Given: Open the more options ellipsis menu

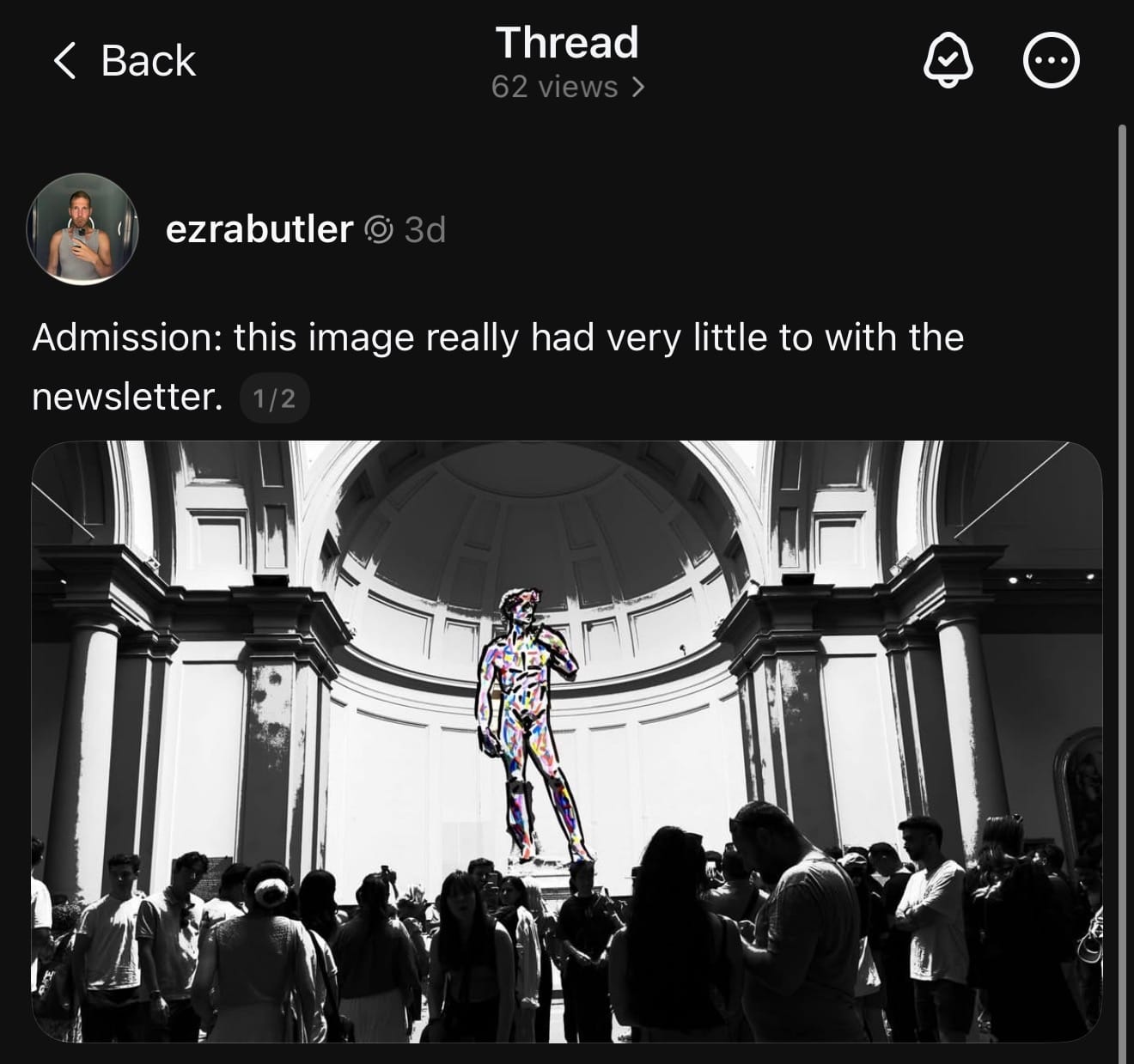Looking at the screenshot, I should pyautogui.click(x=1052, y=61).
